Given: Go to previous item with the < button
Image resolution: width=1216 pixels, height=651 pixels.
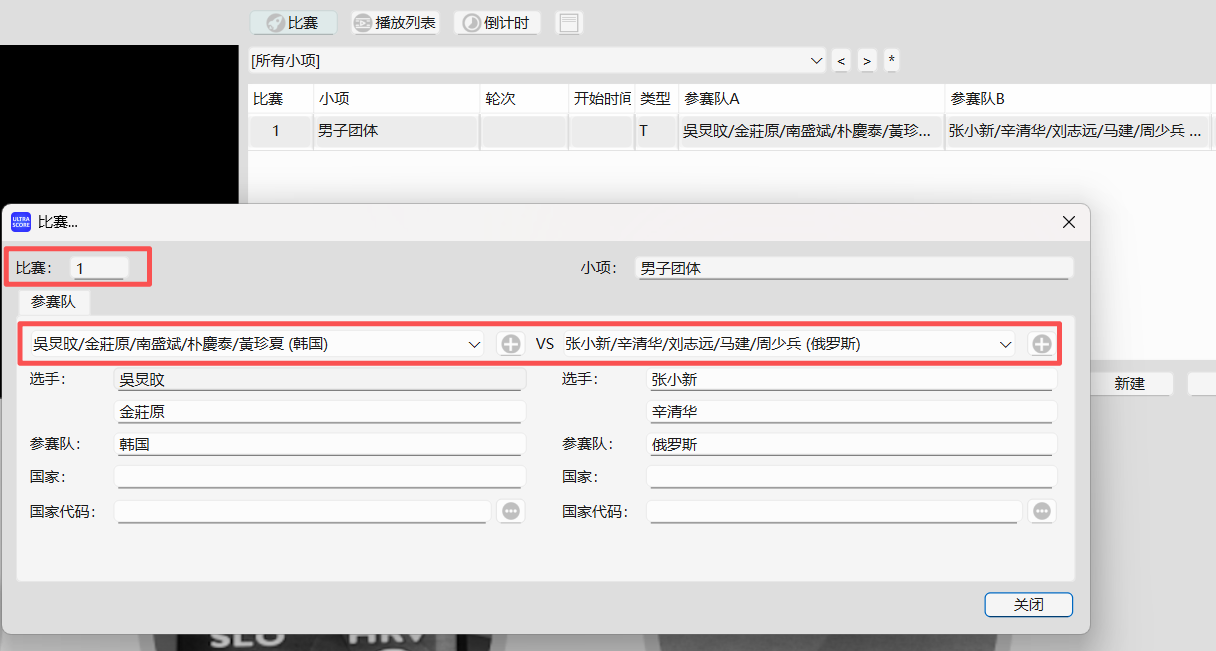Looking at the screenshot, I should pyautogui.click(x=840, y=61).
